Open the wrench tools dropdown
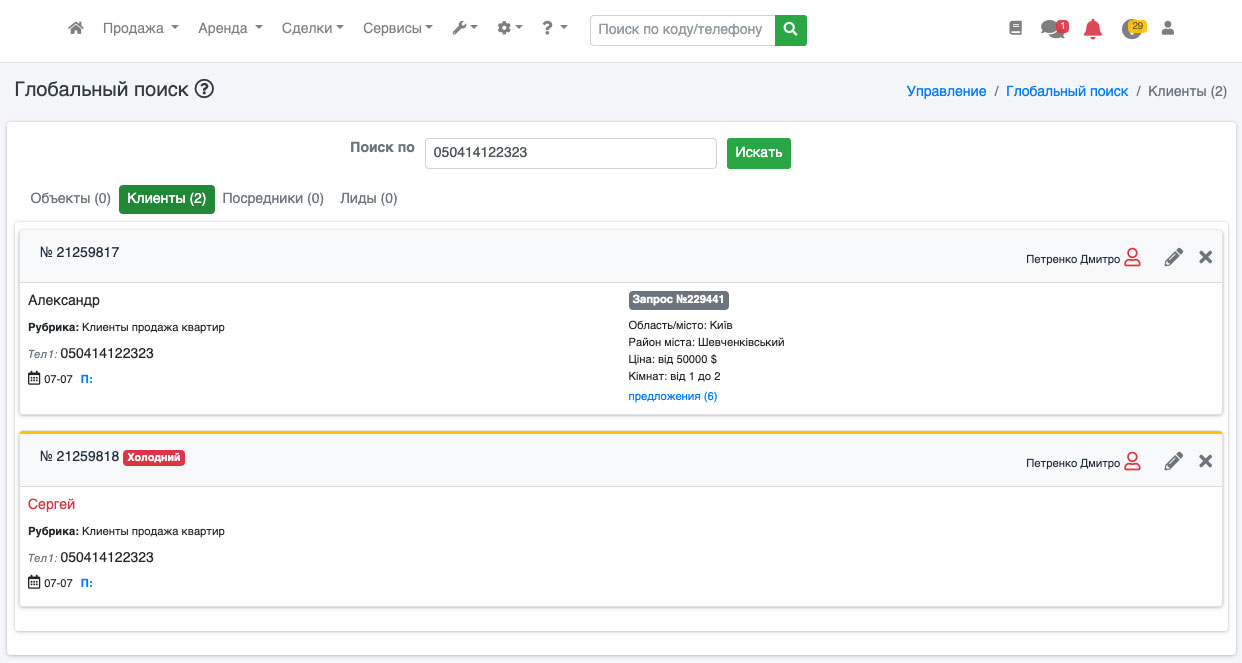This screenshot has width=1242, height=663. [465, 29]
